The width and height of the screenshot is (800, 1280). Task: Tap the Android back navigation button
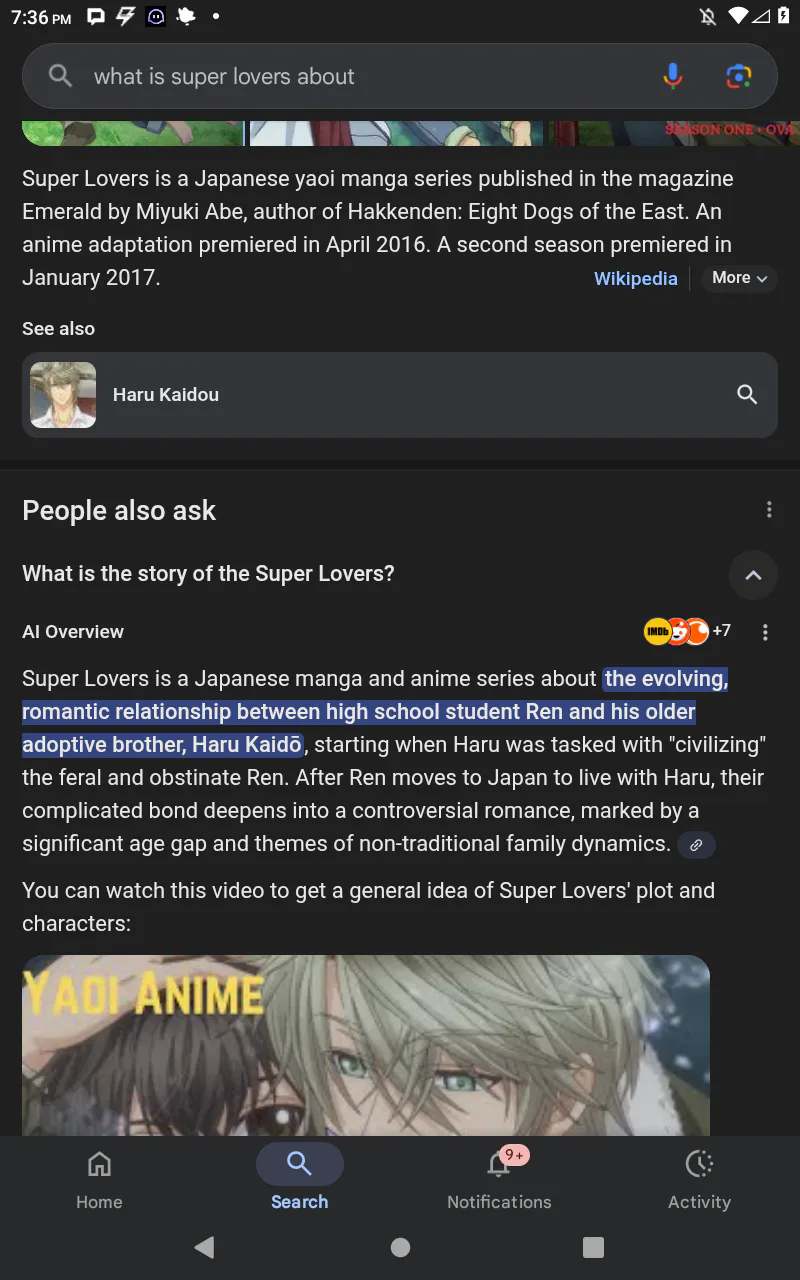point(204,1247)
